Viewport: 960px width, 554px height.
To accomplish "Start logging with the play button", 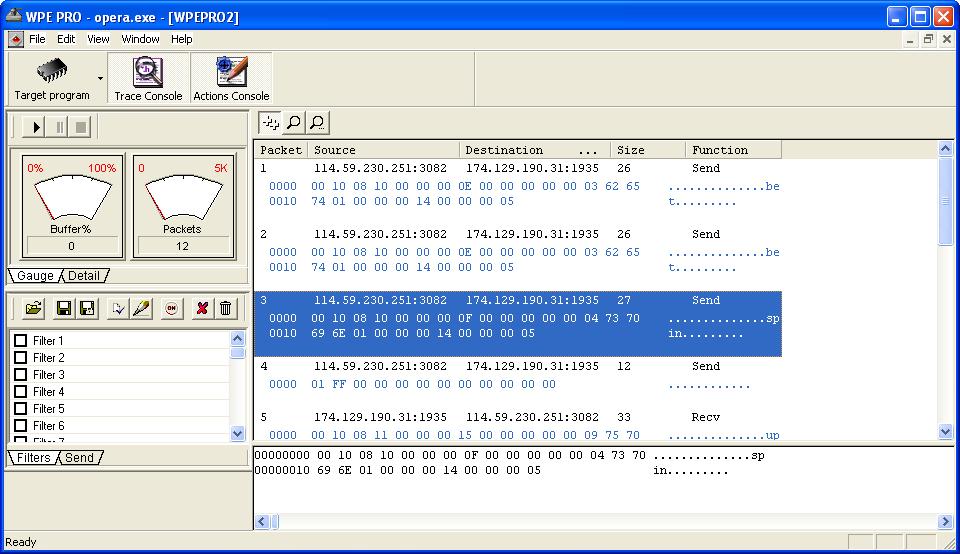I will click(36, 127).
